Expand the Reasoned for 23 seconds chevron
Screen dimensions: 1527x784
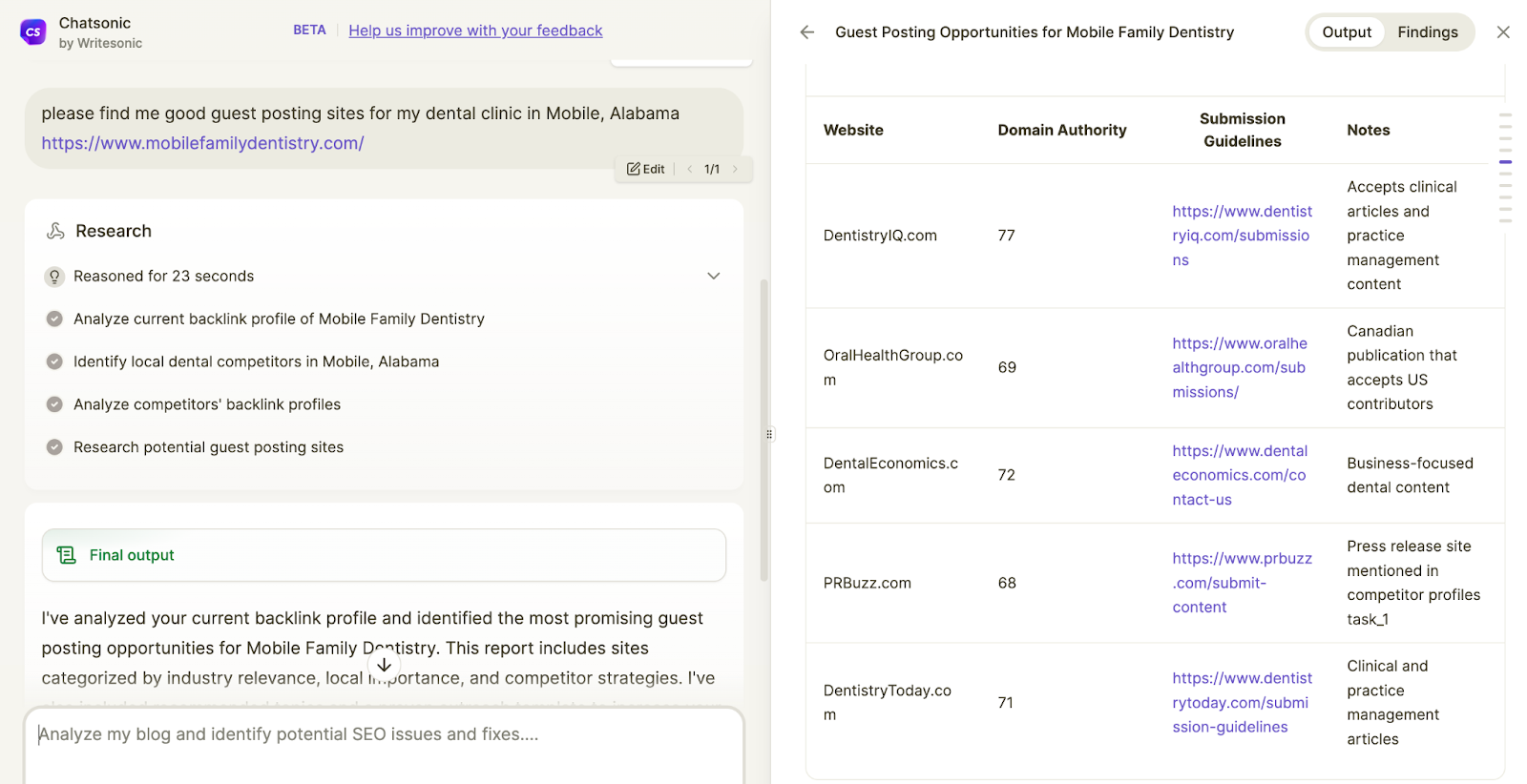[x=713, y=277]
